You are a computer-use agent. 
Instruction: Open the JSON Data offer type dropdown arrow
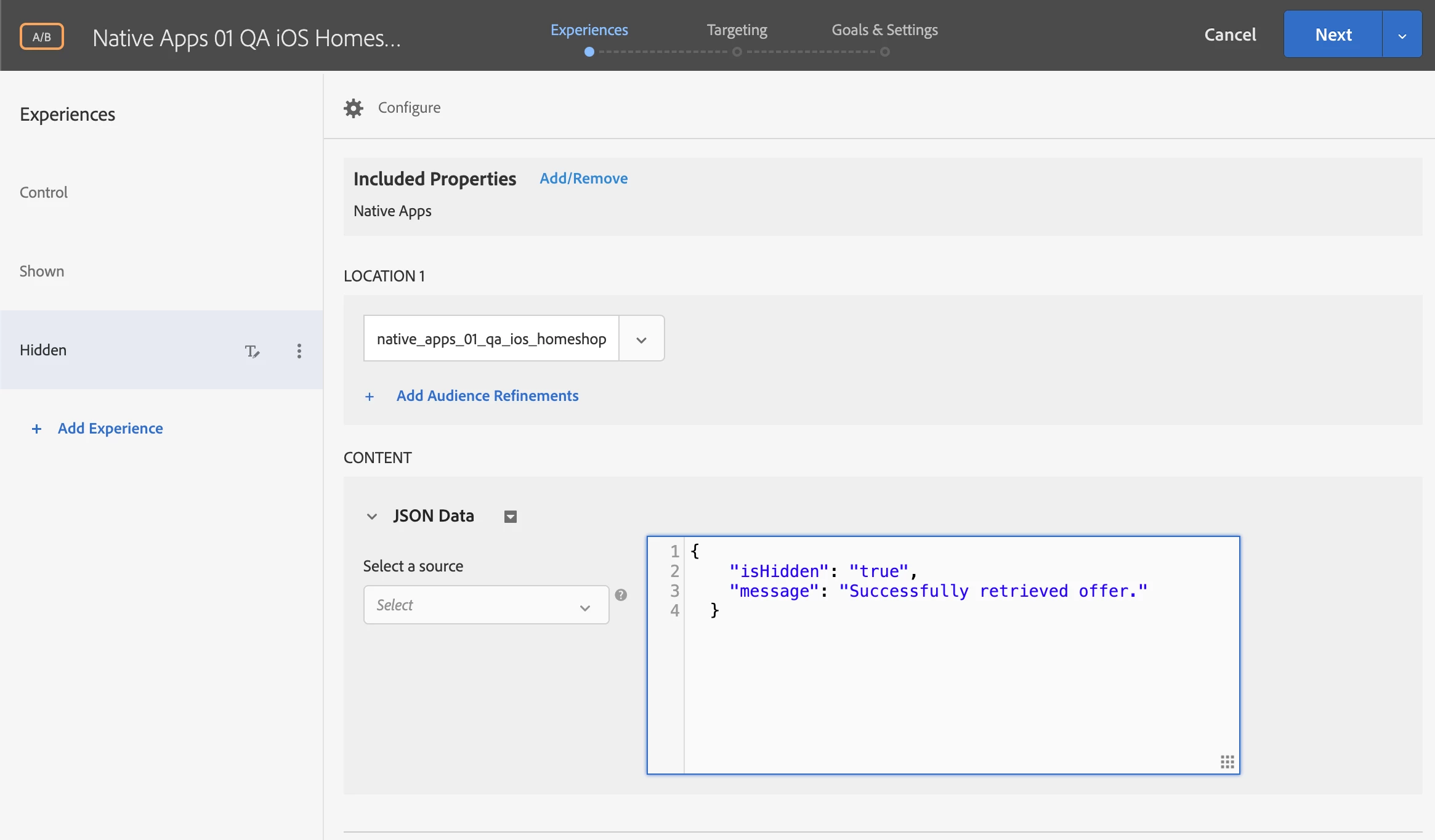(511, 517)
